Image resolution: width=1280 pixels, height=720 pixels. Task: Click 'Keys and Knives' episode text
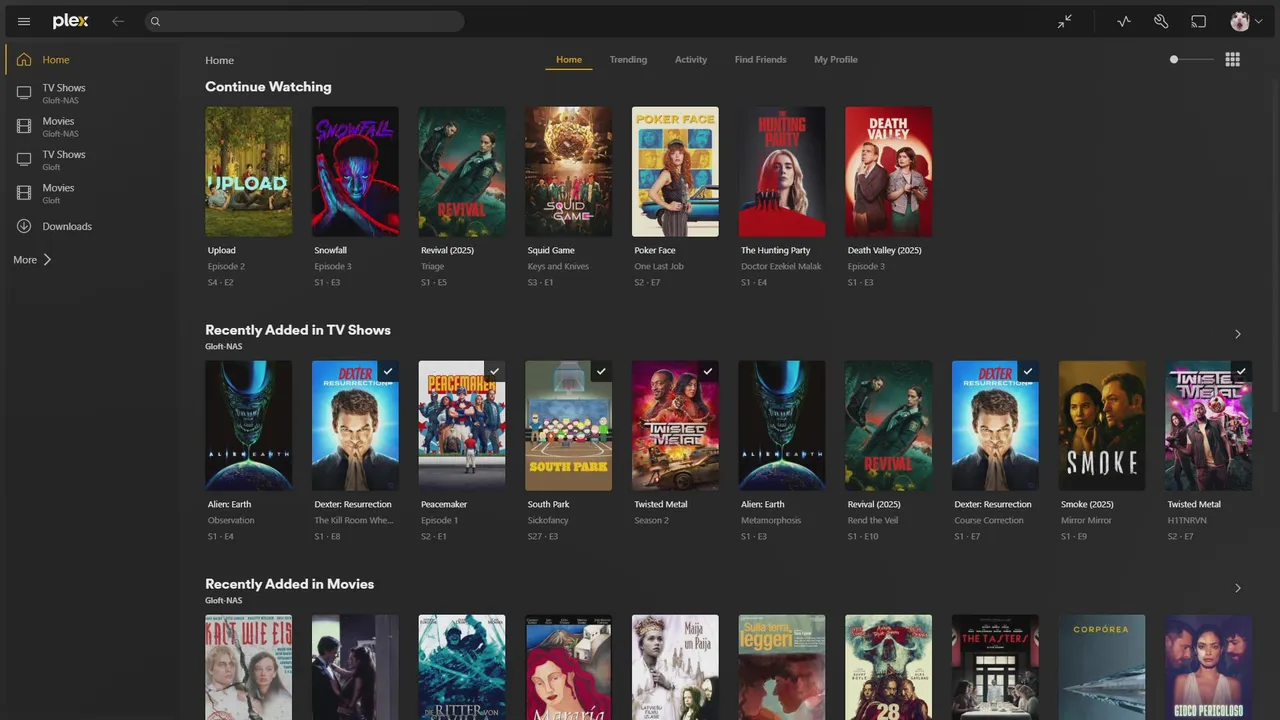[x=558, y=267]
